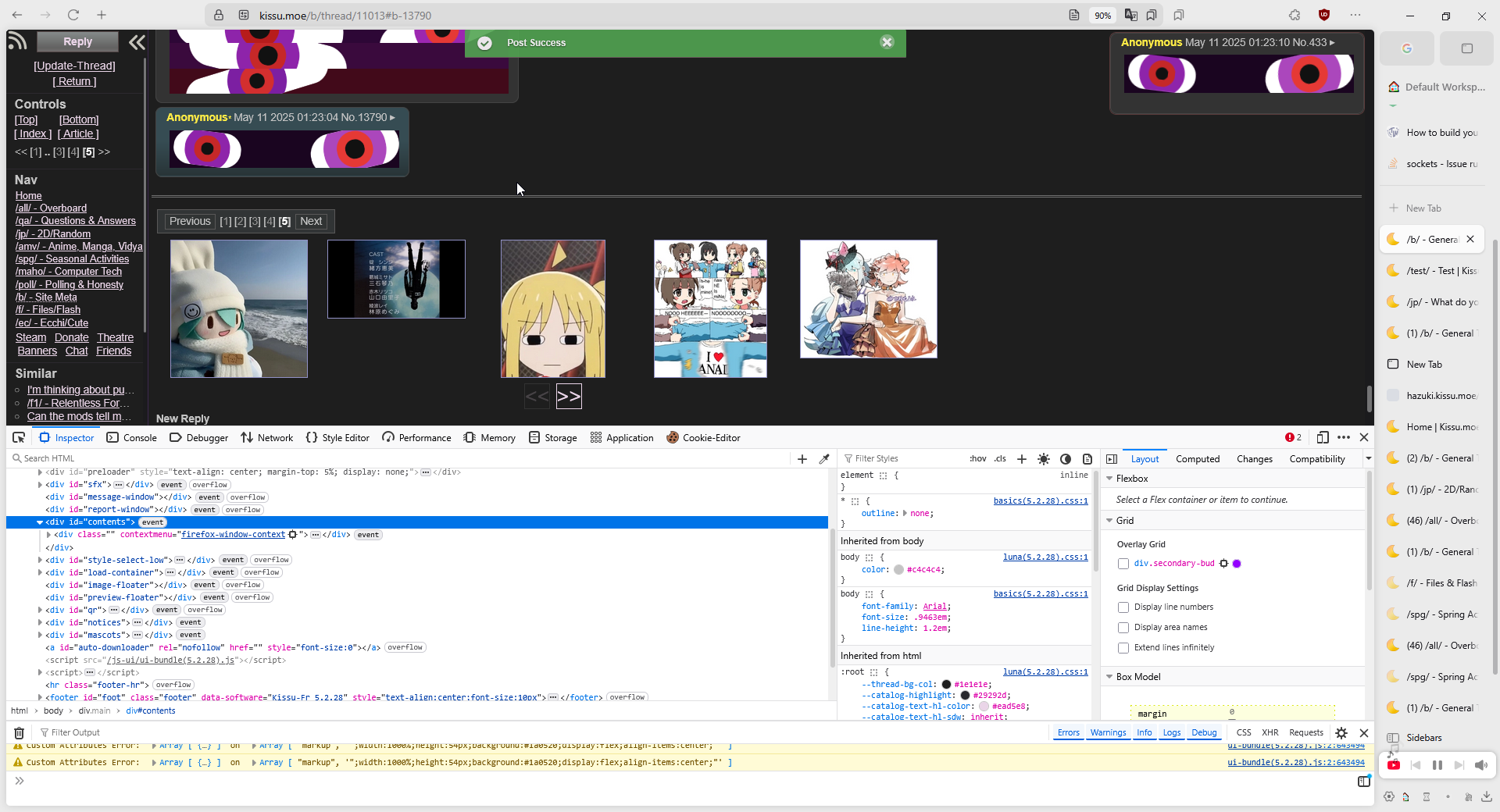Viewport: 1500px width, 812px height.
Task: Reload the page
Action: click(73, 15)
